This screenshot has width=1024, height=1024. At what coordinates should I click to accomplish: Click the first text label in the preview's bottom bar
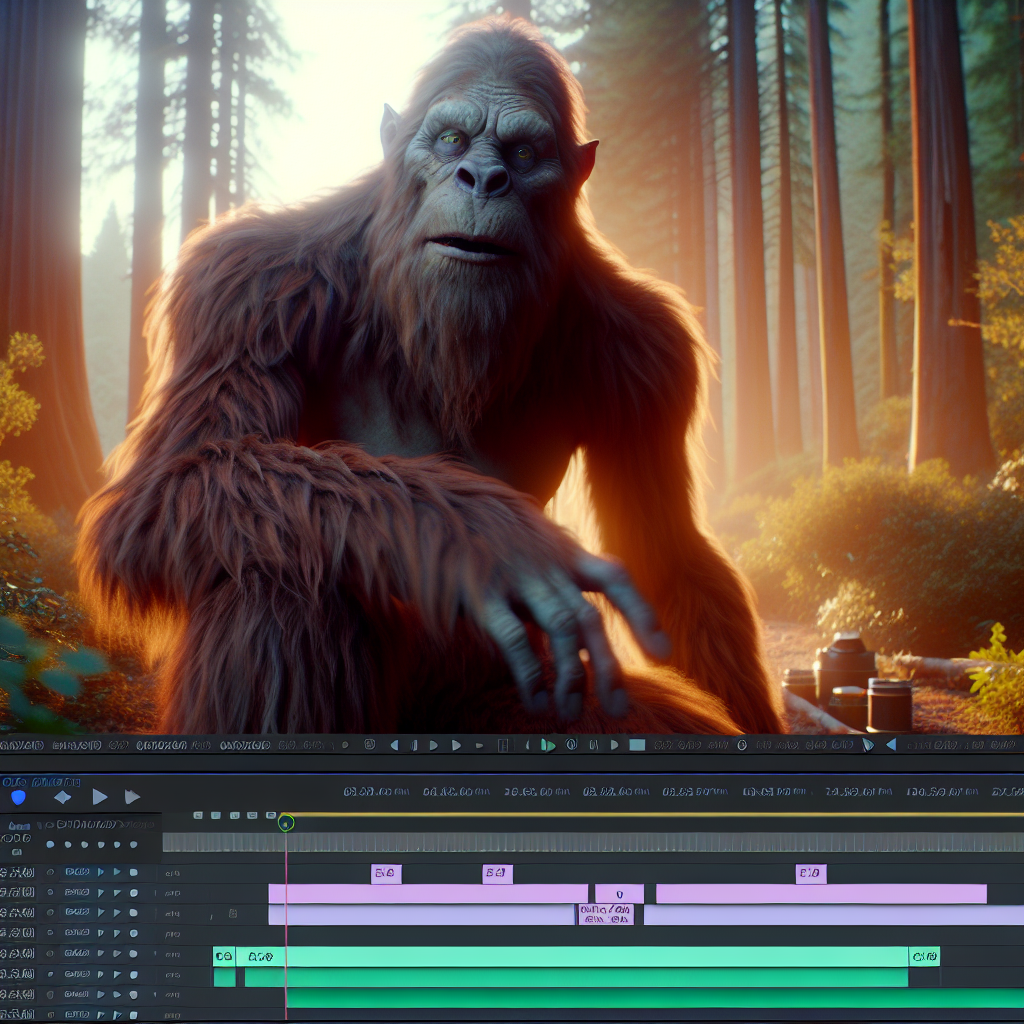(20, 745)
